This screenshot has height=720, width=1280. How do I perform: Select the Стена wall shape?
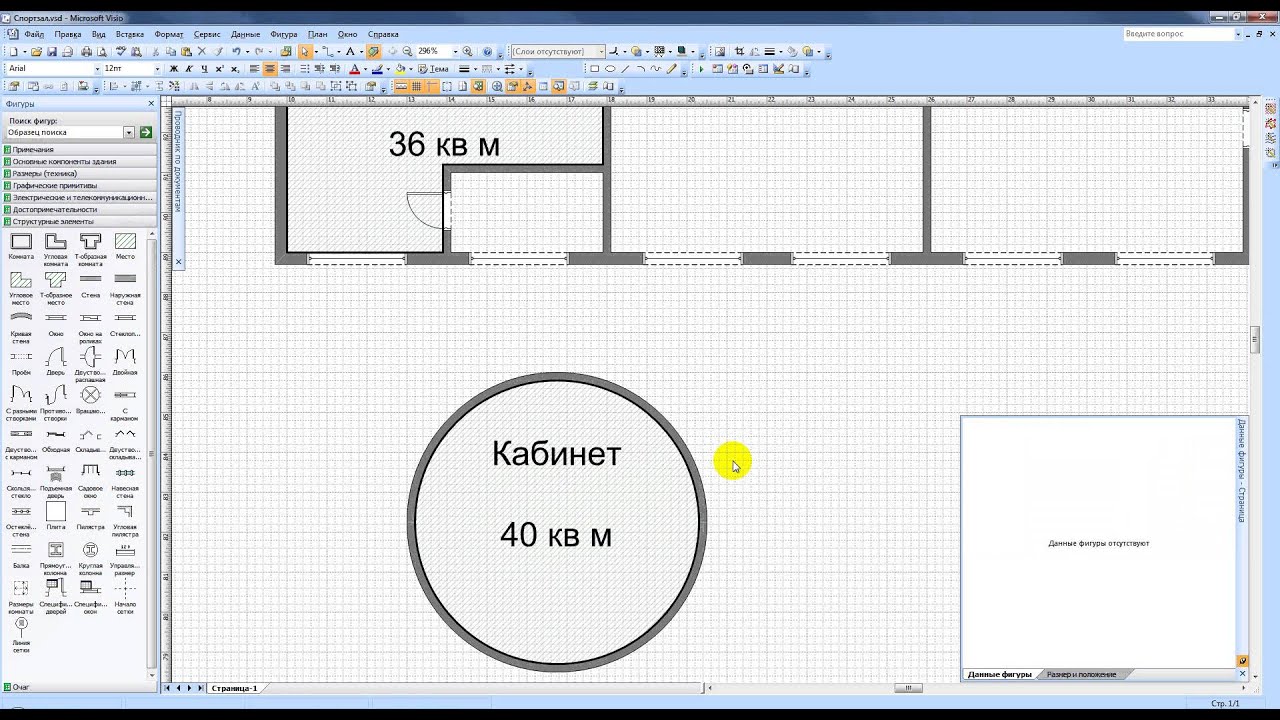click(90, 286)
